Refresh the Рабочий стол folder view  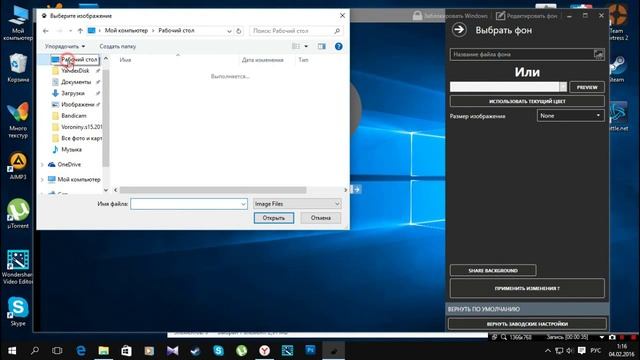(x=239, y=31)
